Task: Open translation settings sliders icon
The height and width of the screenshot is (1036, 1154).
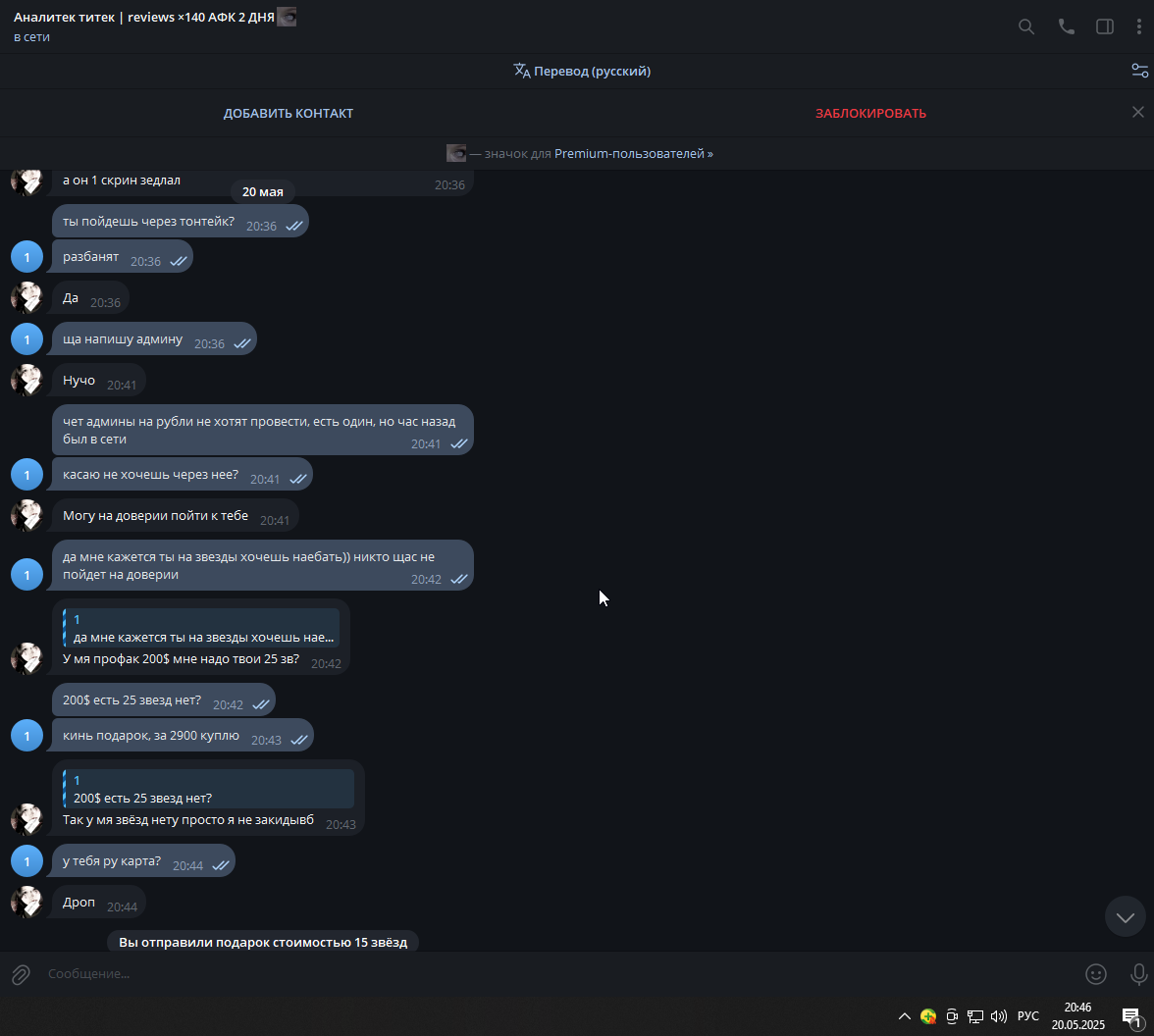Action: (x=1139, y=71)
